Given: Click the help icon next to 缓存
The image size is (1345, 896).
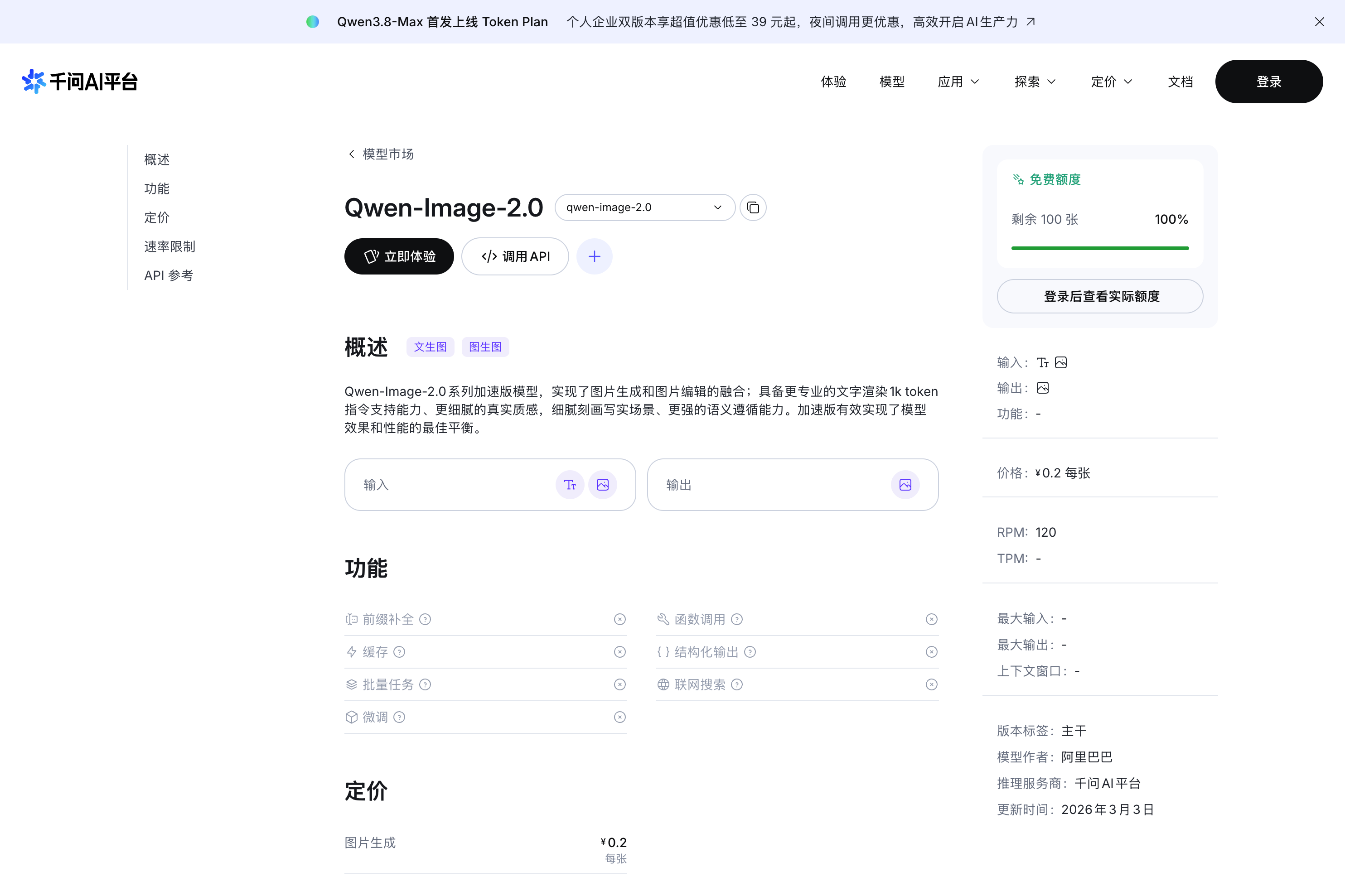Looking at the screenshot, I should [x=399, y=652].
